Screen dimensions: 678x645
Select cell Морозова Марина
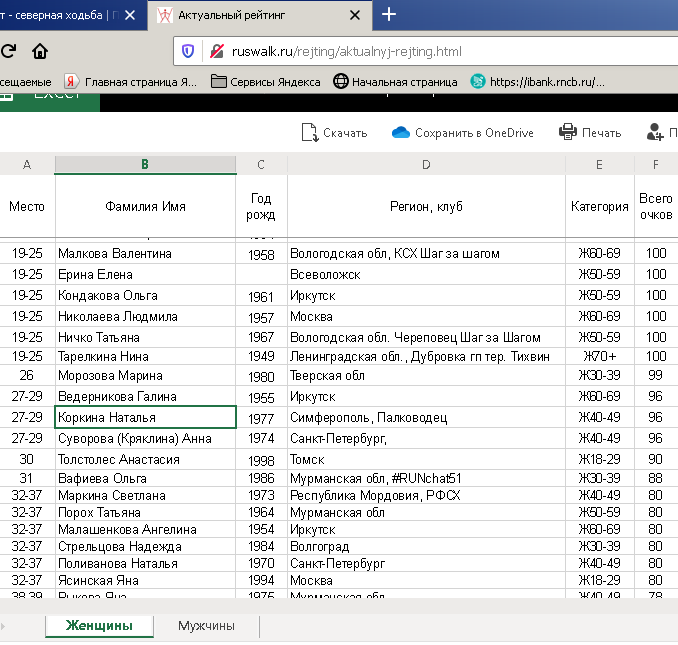coord(145,375)
